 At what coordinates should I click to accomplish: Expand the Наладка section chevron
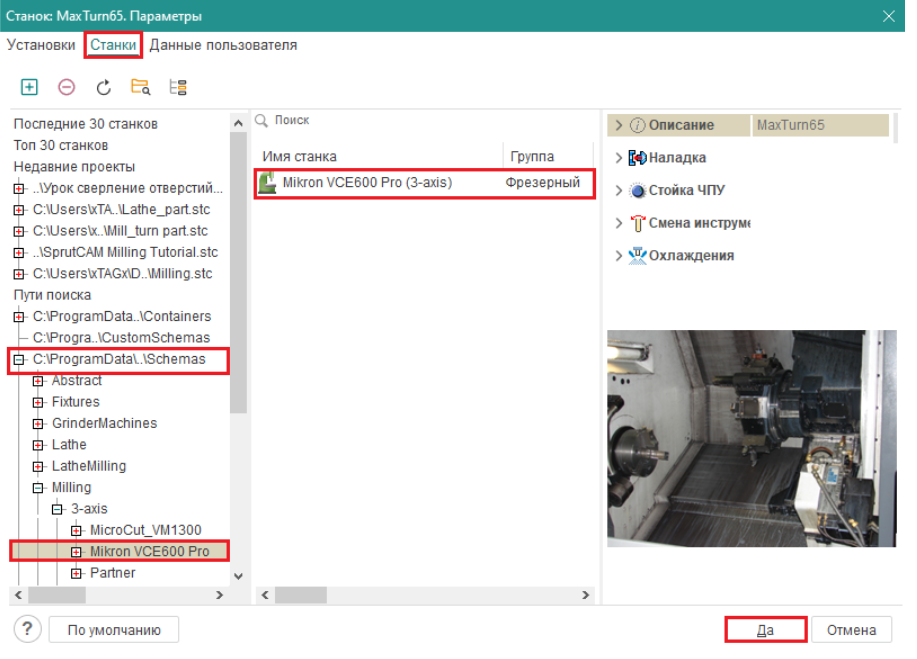click(619, 158)
